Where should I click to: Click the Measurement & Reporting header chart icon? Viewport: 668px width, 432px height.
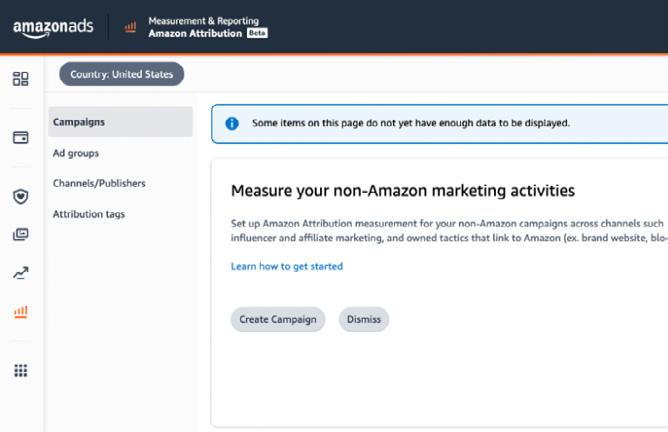click(x=130, y=27)
